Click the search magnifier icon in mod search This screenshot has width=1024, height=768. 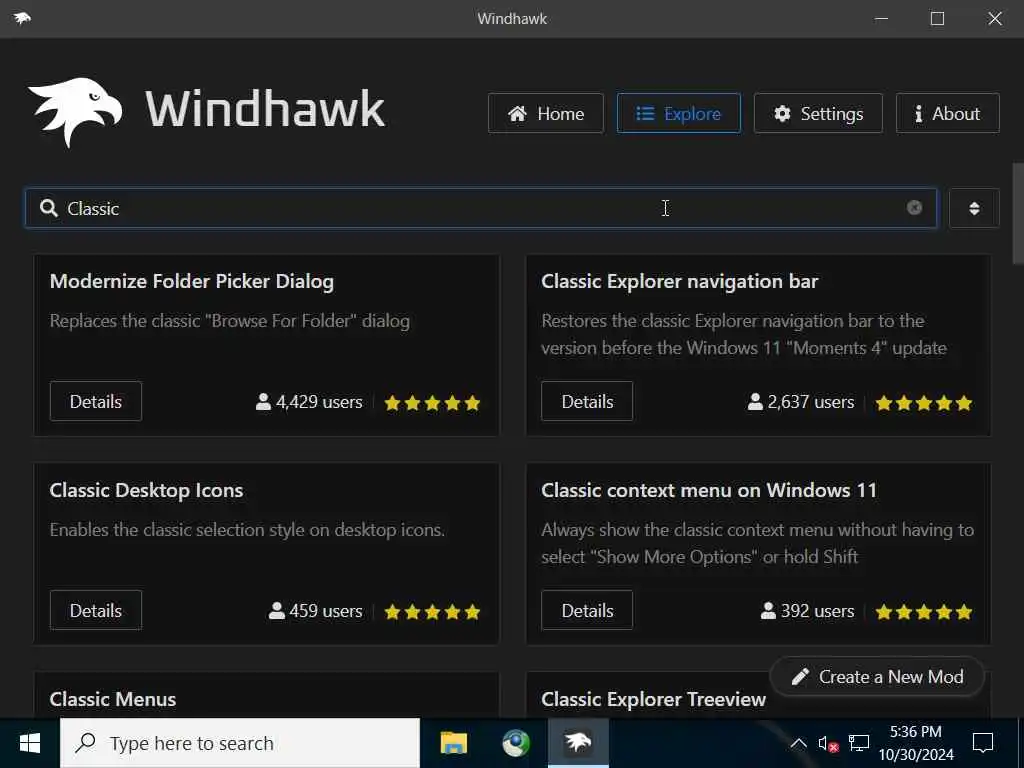click(x=48, y=208)
